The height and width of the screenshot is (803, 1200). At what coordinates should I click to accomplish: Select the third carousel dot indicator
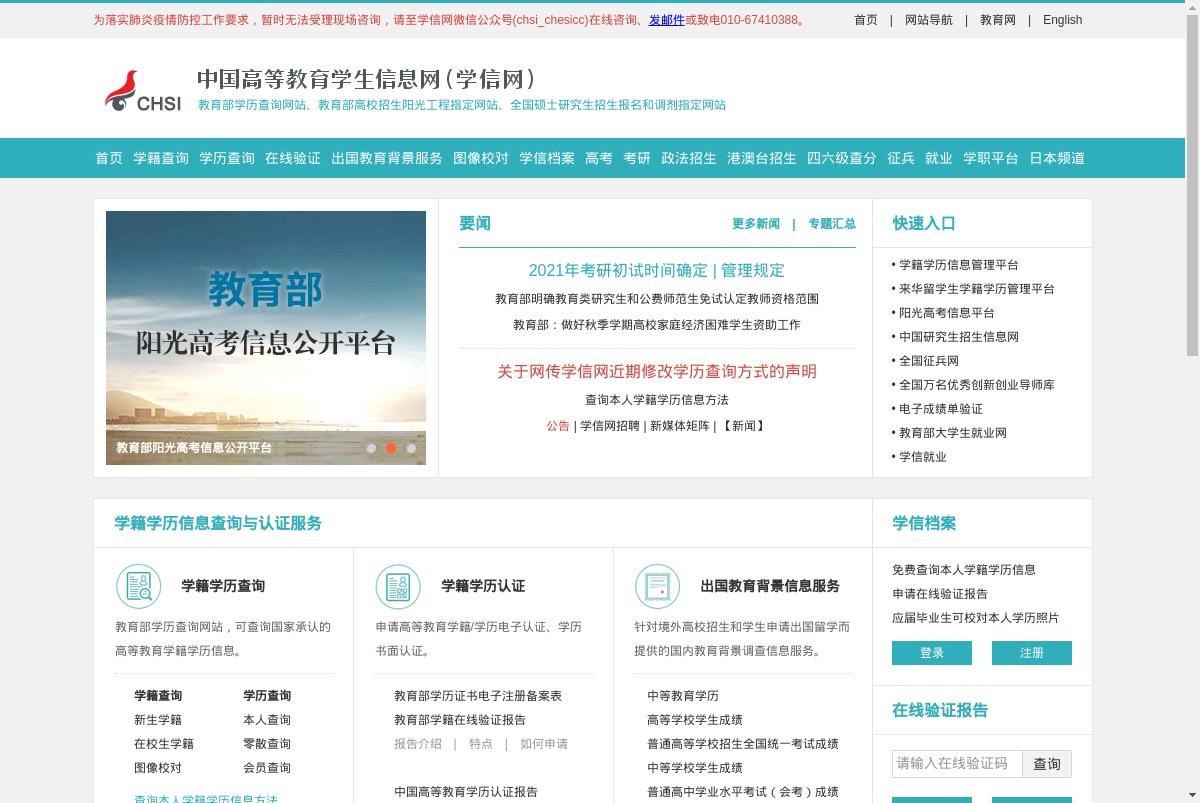coord(411,448)
